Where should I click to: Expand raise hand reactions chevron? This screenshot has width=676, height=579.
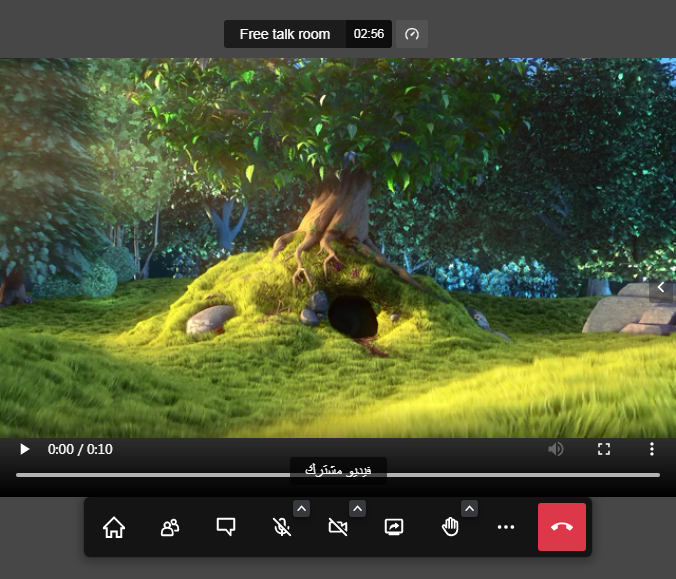point(469,509)
